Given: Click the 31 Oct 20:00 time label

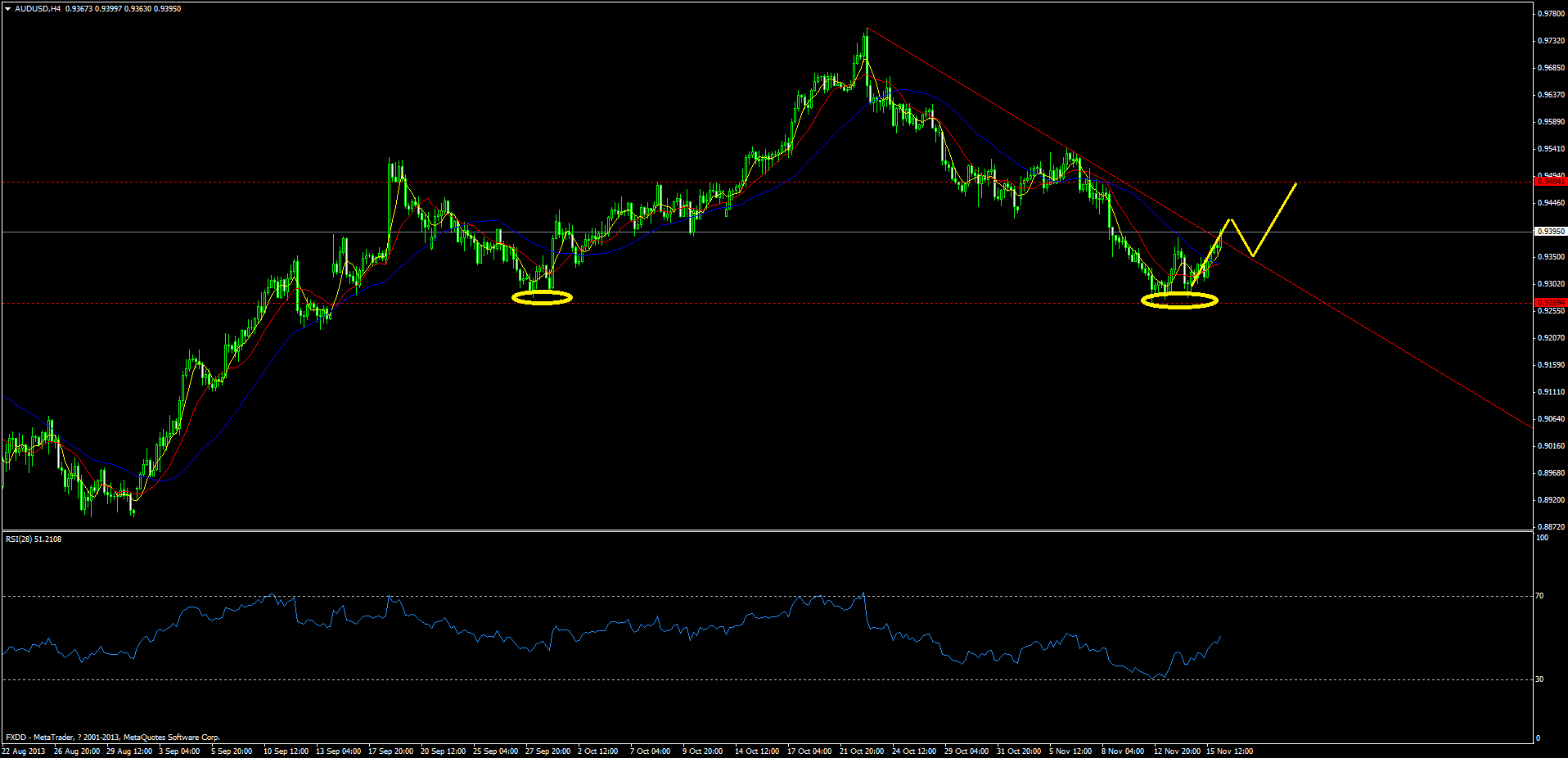Looking at the screenshot, I should [x=1020, y=751].
